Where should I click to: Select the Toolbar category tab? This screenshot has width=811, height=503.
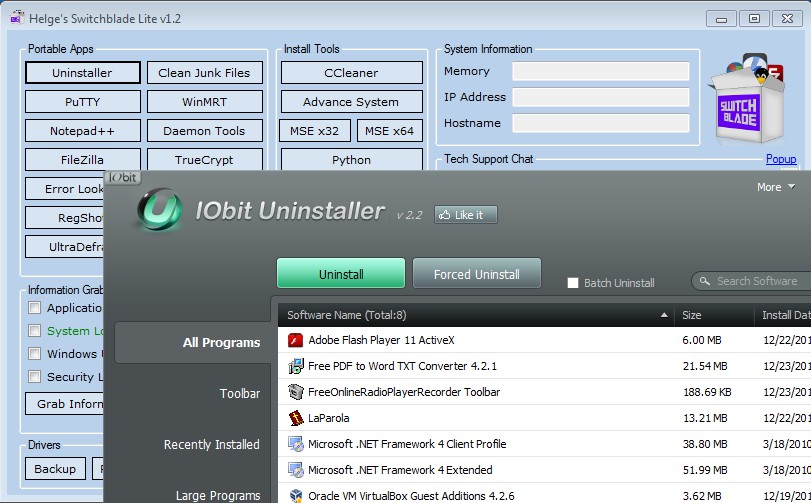coord(239,393)
